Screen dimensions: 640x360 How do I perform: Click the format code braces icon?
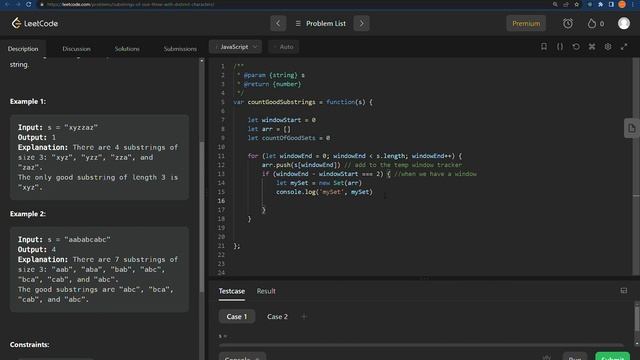(560, 47)
